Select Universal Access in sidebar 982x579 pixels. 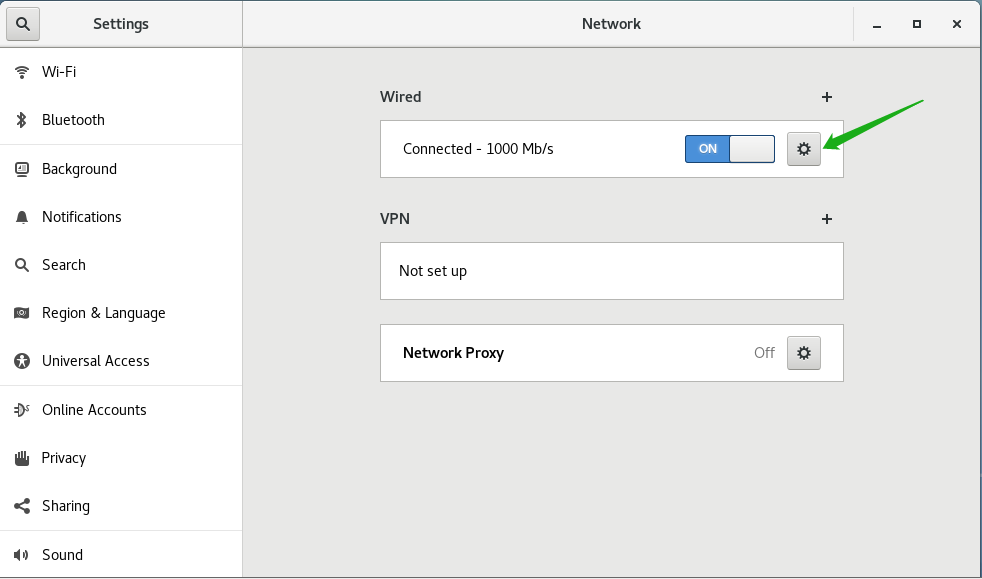(21, 361)
